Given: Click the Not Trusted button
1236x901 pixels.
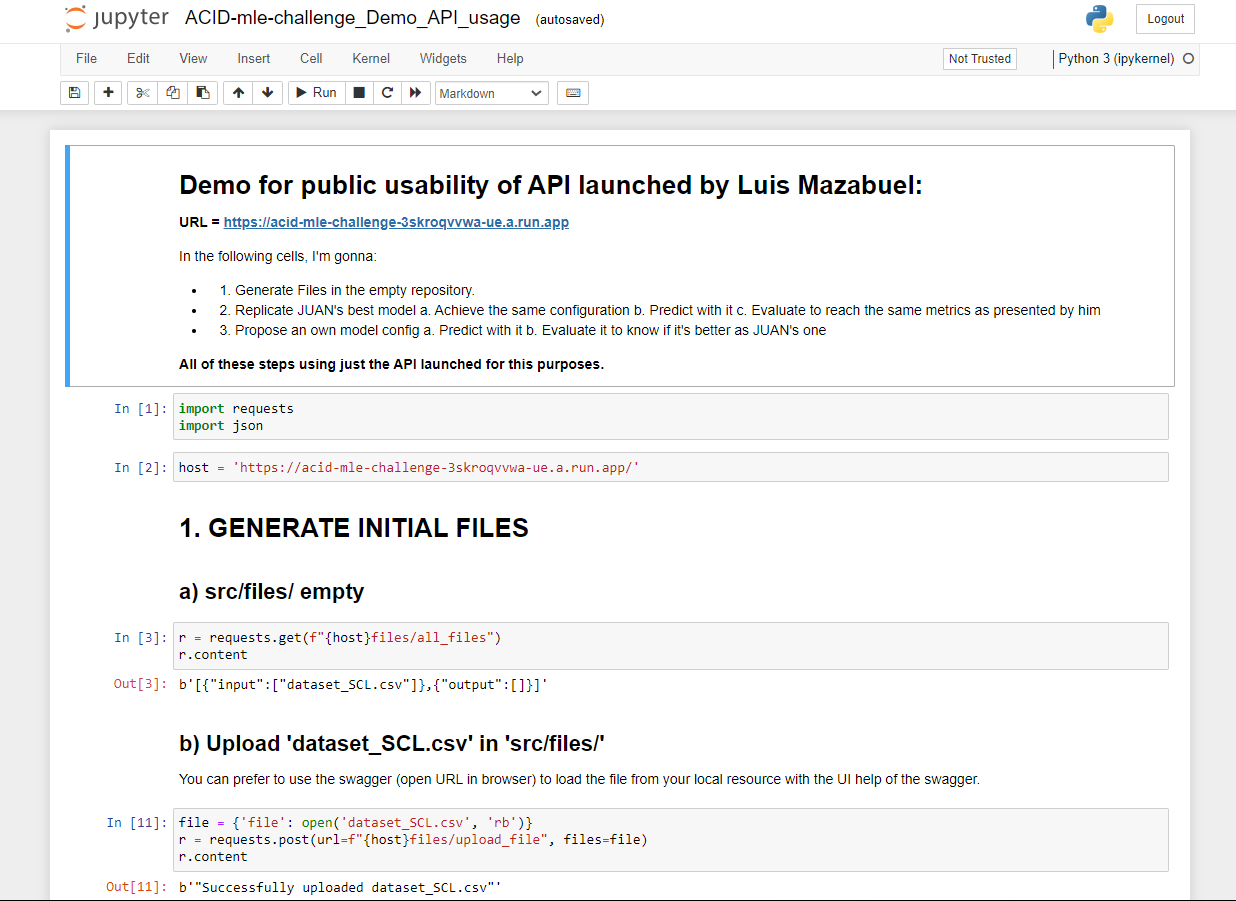Looking at the screenshot, I should coord(979,58).
